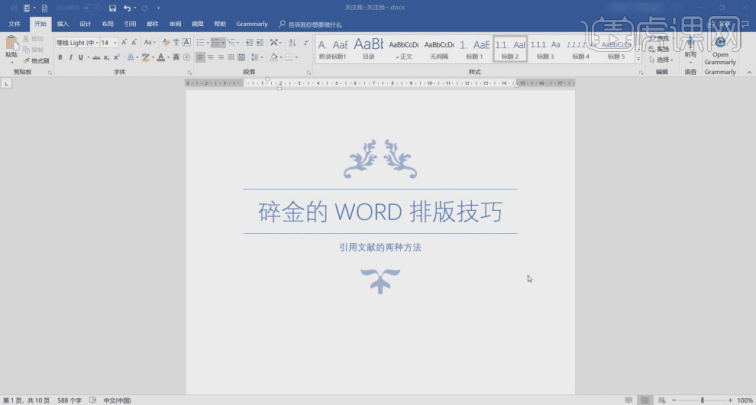
Task: Click the Tell Me search box
Action: pos(310,25)
